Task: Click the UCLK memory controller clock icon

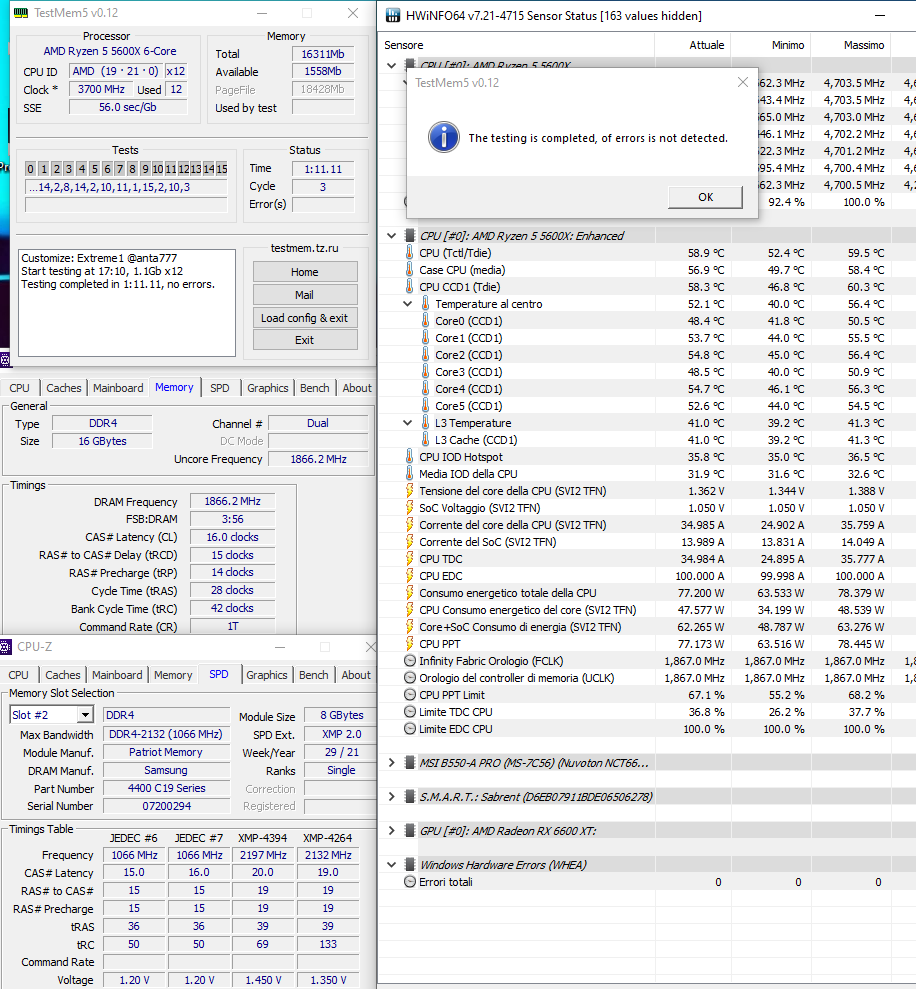Action: coord(409,678)
